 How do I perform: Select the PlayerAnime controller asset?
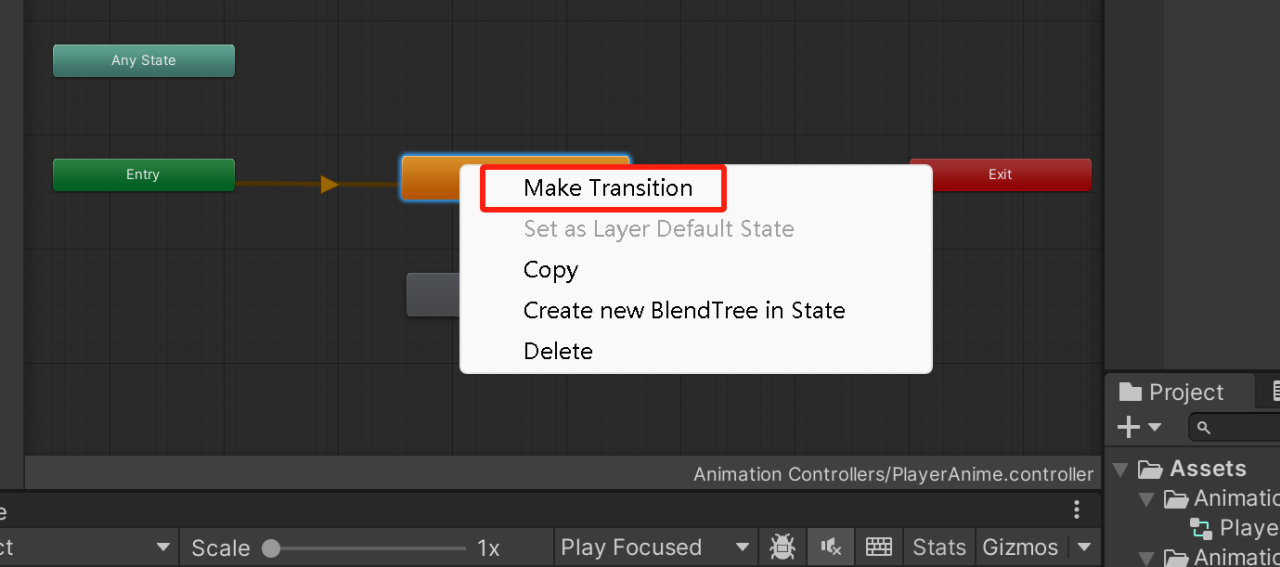1234,529
